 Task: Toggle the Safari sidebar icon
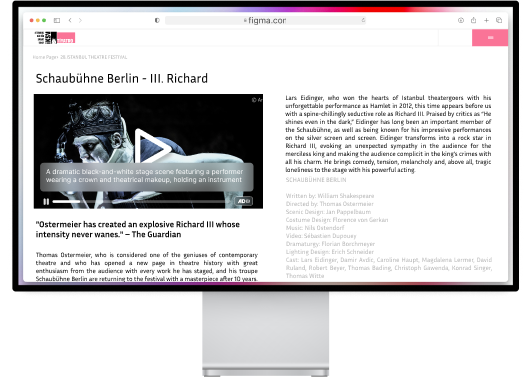click(x=57, y=20)
